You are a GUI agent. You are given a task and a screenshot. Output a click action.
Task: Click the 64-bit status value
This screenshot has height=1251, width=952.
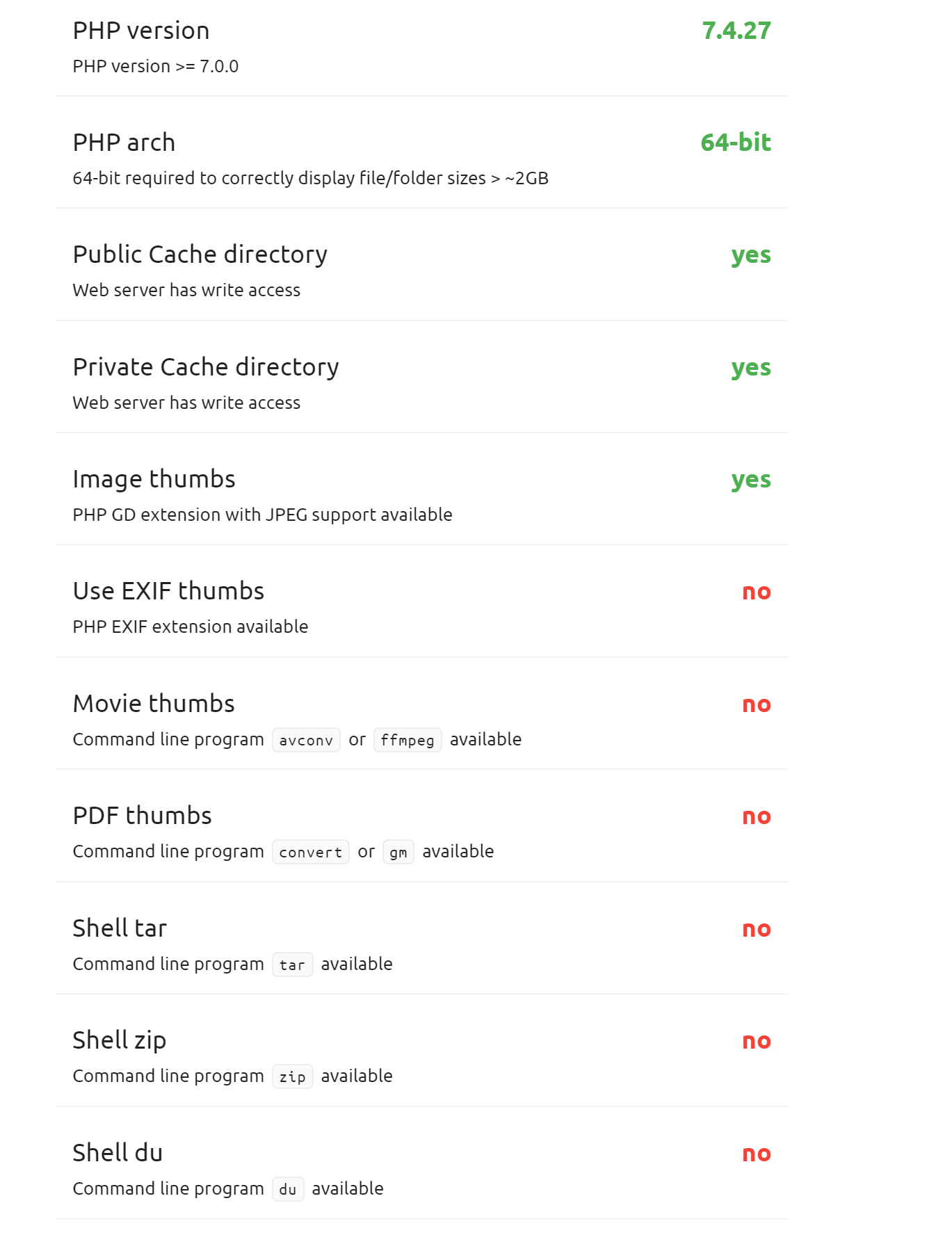click(736, 143)
